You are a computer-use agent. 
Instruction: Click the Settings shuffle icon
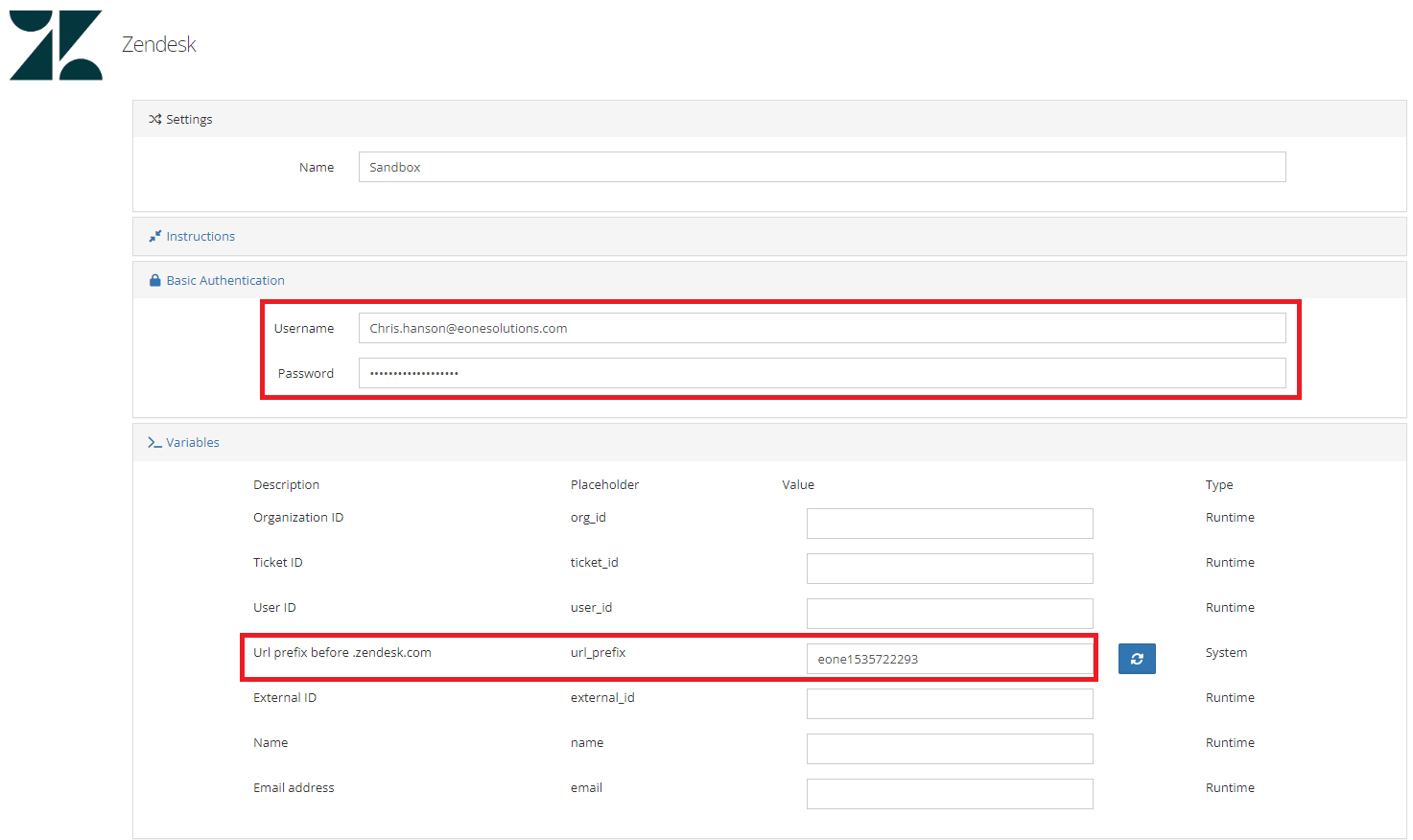click(154, 119)
